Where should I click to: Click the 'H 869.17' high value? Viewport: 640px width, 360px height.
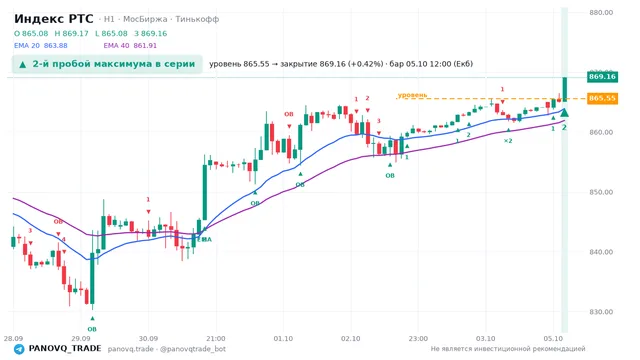[71, 33]
